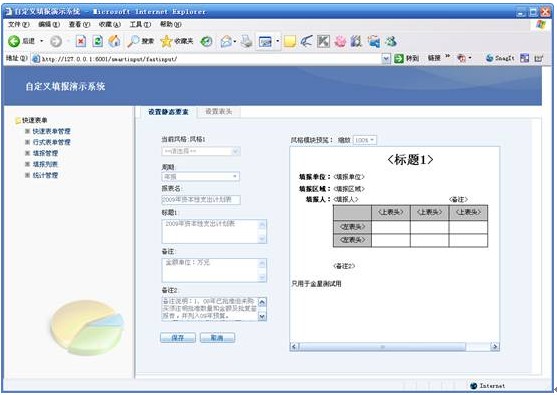
Task: Click the printer icon in toolbar
Action: tap(246, 42)
